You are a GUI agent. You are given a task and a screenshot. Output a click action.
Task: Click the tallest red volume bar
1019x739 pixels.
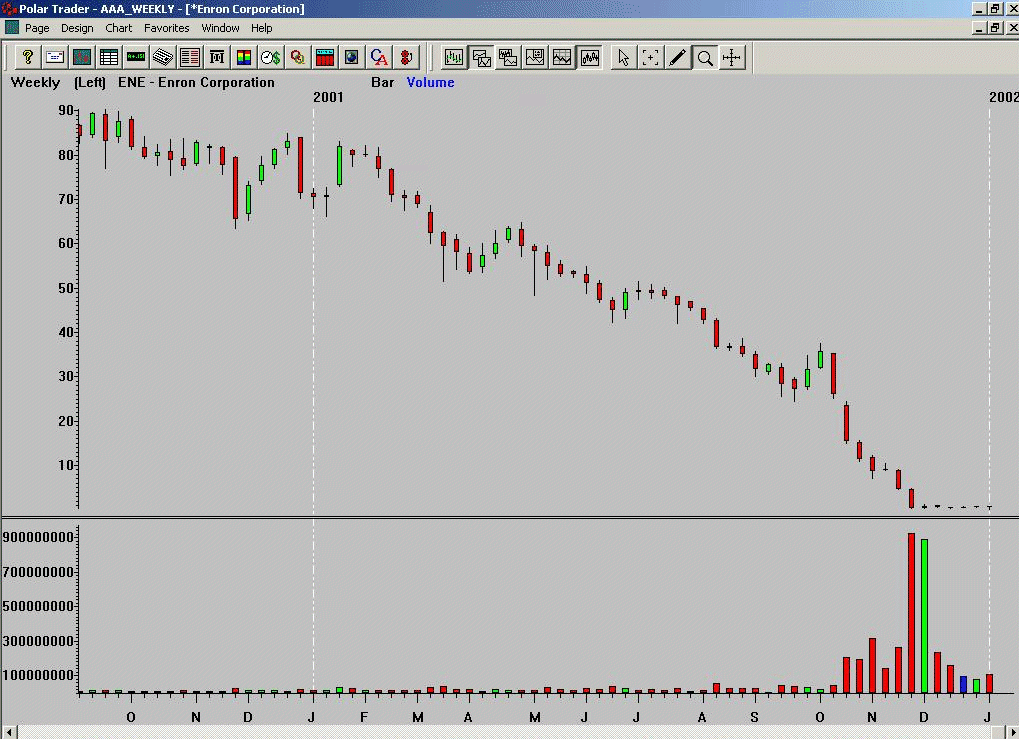pyautogui.click(x=911, y=613)
